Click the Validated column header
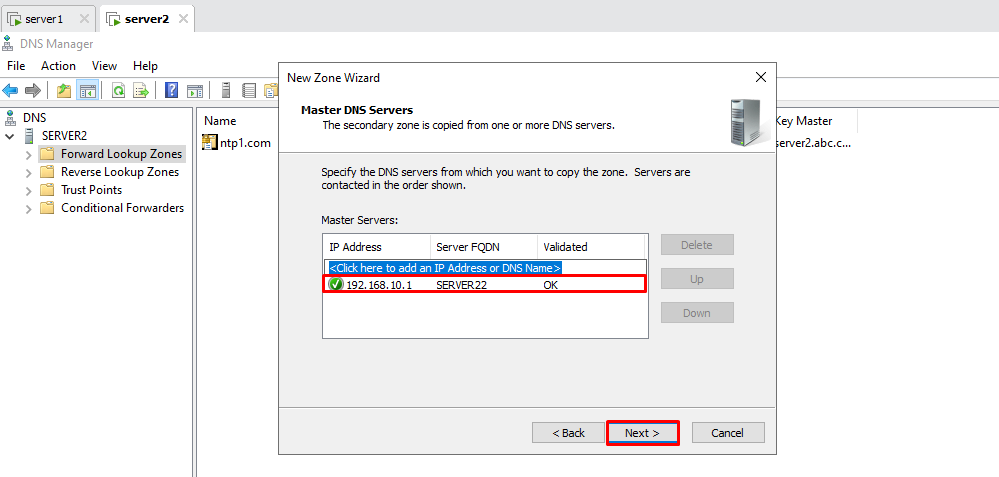Viewport: 999px width, 477px height. [x=565, y=247]
